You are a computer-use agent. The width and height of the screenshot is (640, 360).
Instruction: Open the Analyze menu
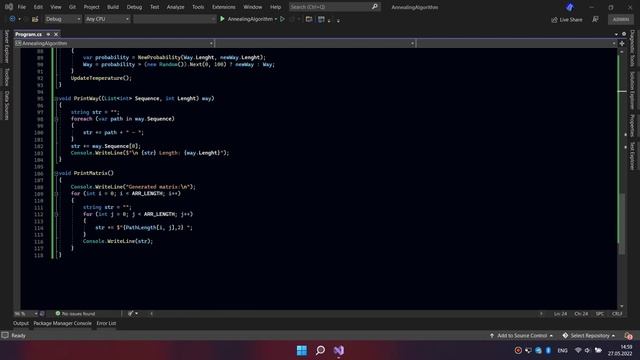click(x=176, y=7)
